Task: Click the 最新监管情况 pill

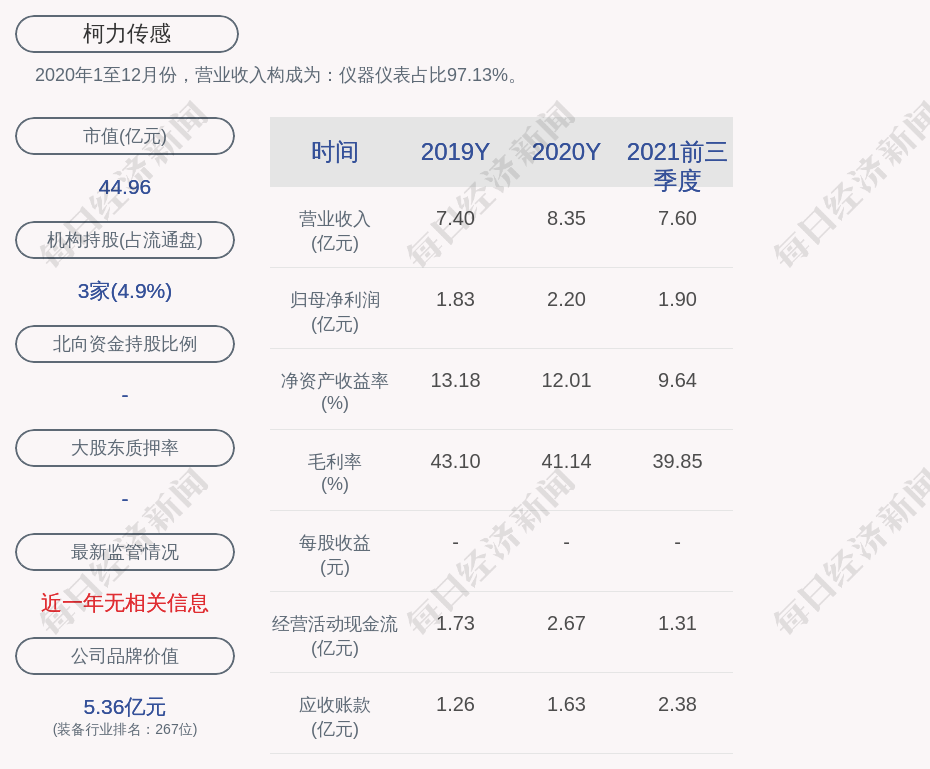Action: [124, 552]
